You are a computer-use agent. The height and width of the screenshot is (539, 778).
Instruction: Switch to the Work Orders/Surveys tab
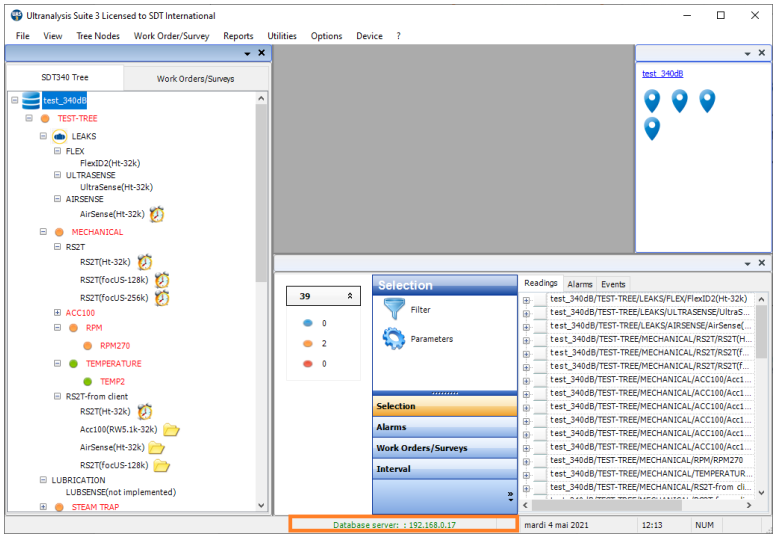195,78
